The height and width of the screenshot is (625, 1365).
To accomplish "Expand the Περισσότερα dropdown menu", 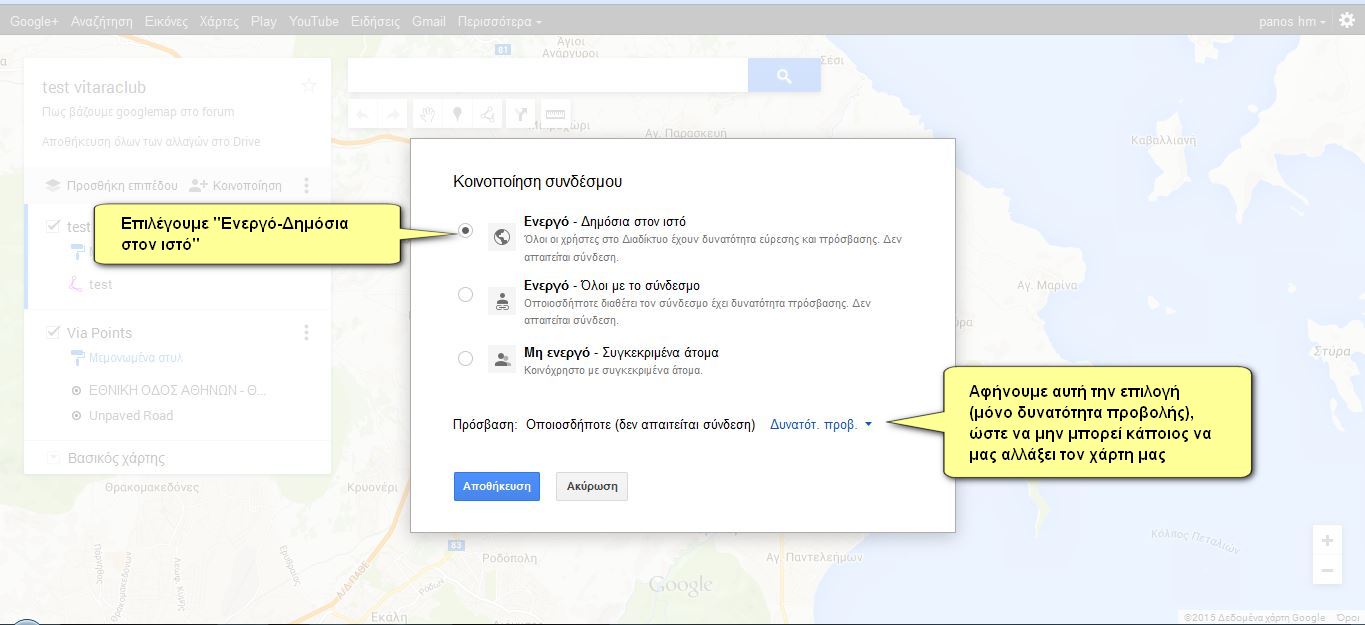I will click(499, 21).
